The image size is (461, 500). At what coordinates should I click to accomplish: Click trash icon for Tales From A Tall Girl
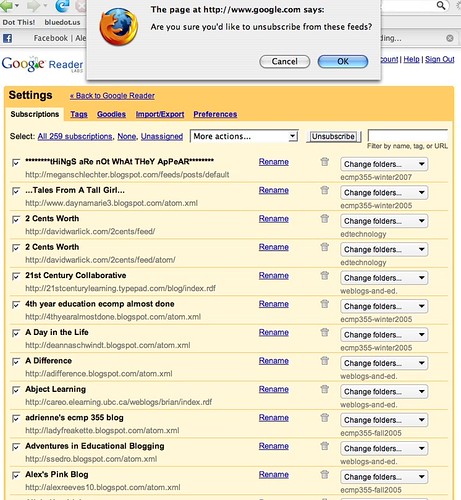tap(324, 190)
